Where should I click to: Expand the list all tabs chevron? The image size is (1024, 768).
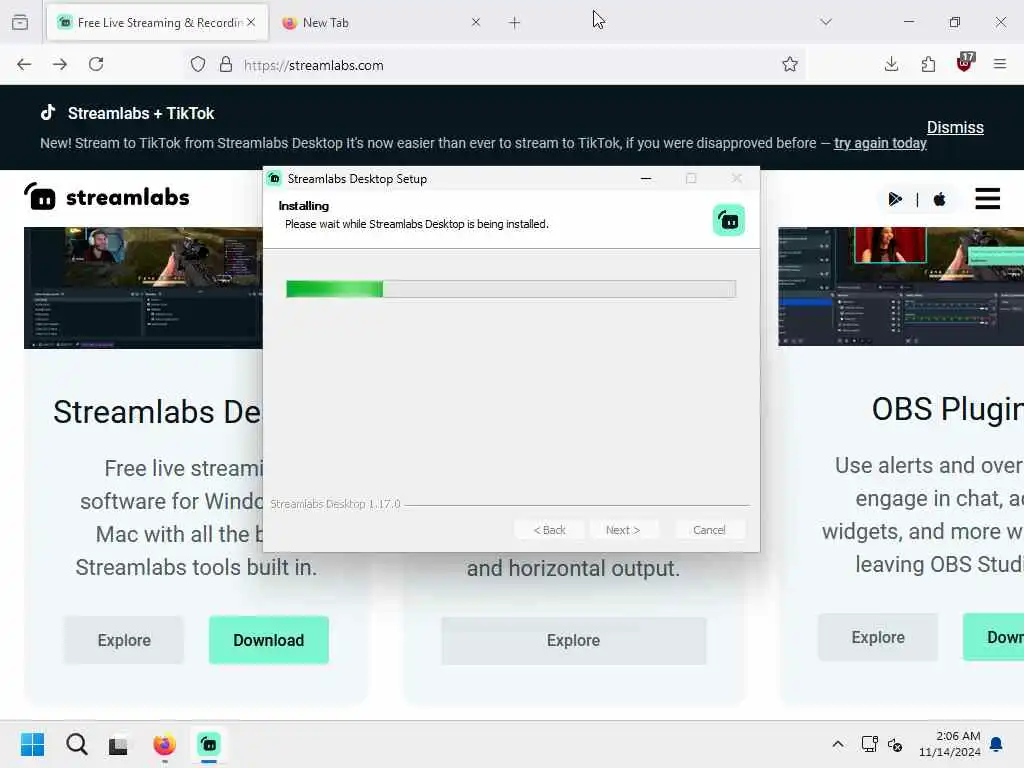tap(826, 22)
